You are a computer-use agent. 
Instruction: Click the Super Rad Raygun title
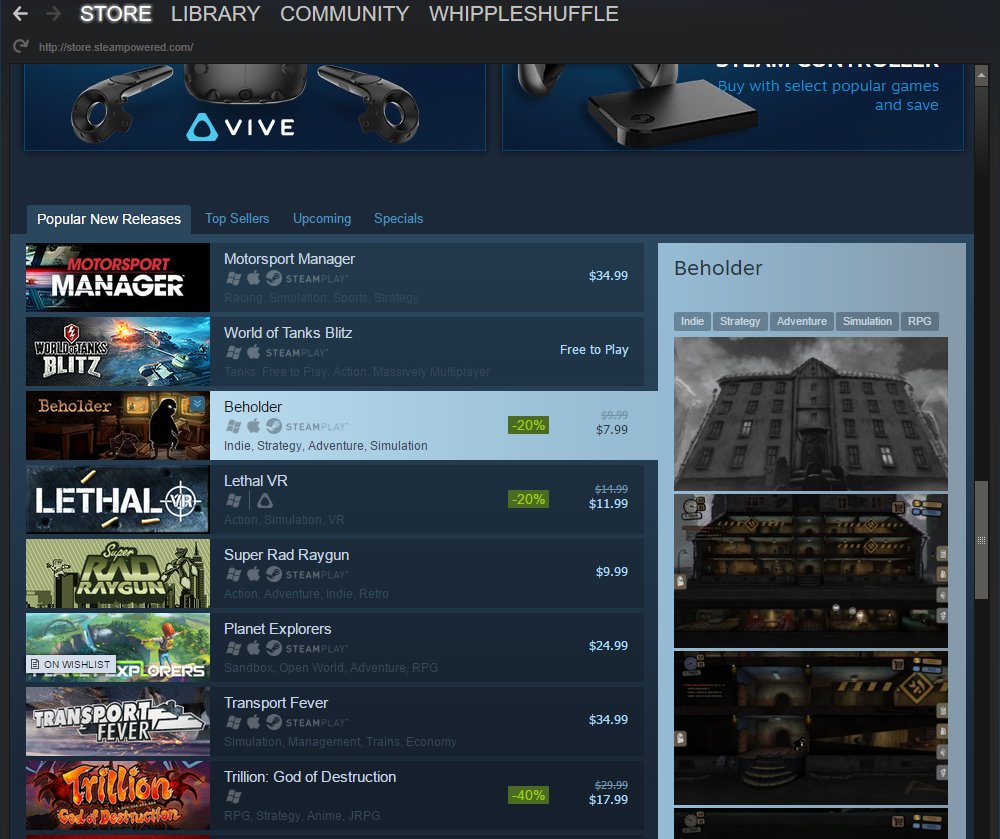pyautogui.click(x=286, y=555)
